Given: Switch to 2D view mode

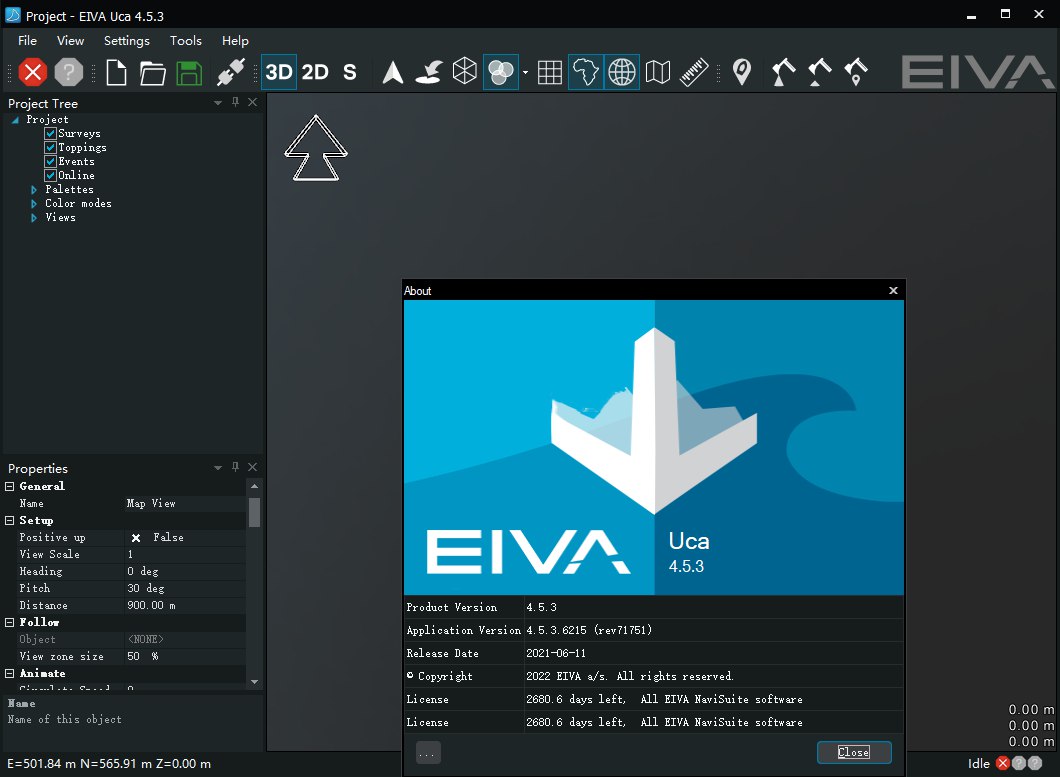Looking at the screenshot, I should 315,72.
